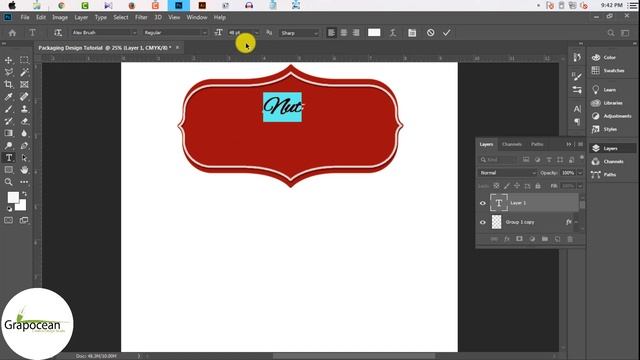Create warped text
The image size is (640, 360).
point(393,33)
